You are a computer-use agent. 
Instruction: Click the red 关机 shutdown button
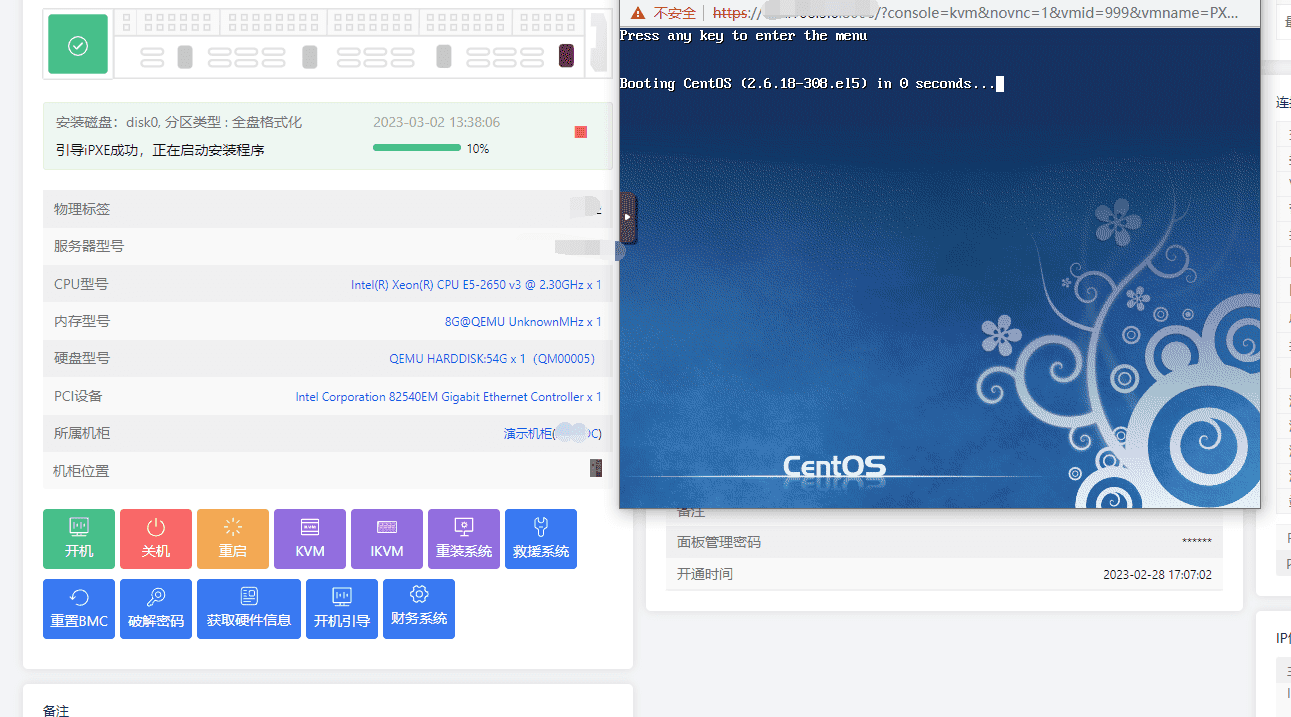point(156,539)
